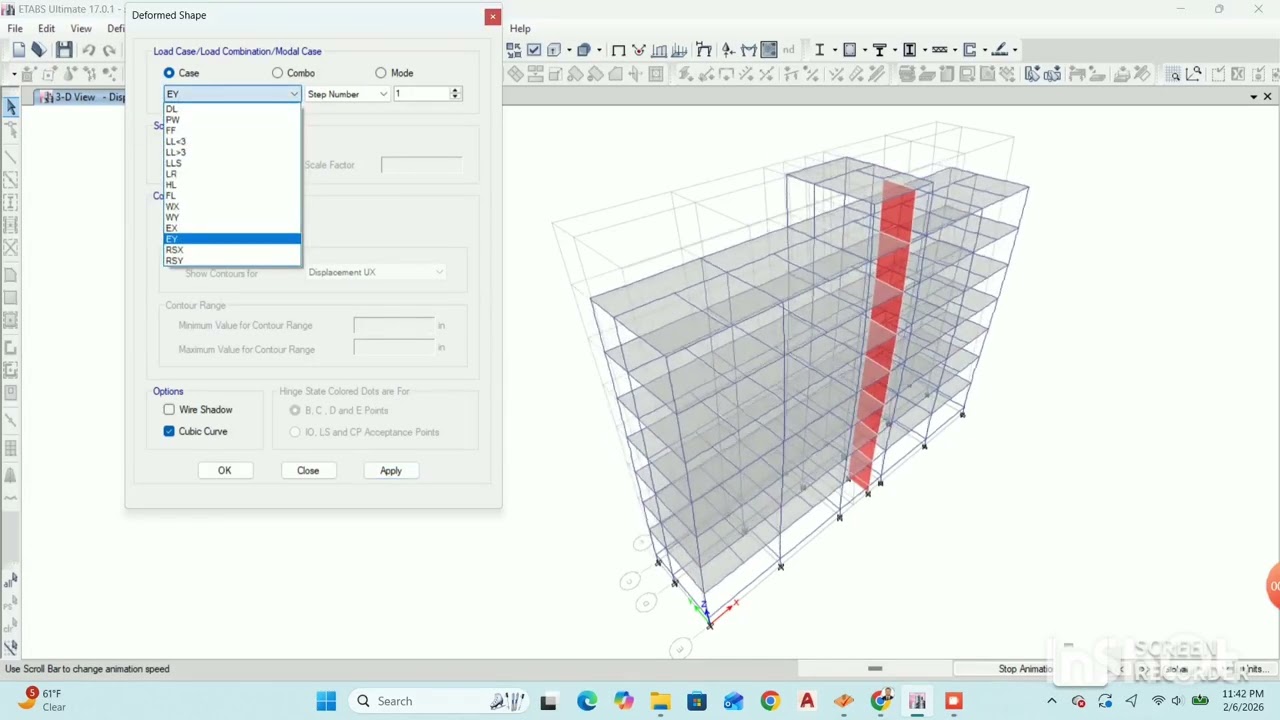Select the draw line tool on left toolbar
This screenshot has height=720, width=1280.
tap(11, 158)
